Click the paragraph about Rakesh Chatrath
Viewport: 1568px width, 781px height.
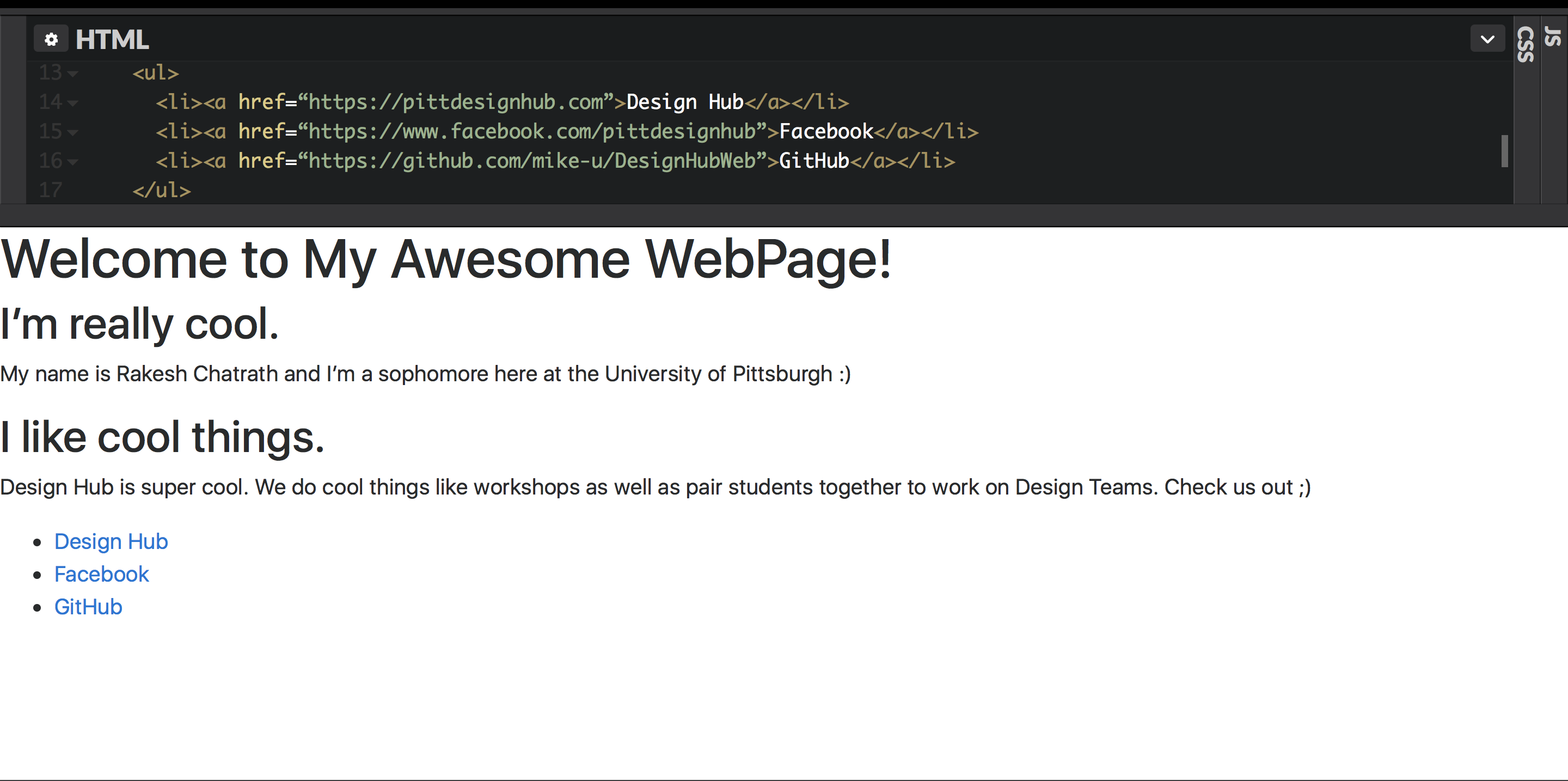coord(425,374)
